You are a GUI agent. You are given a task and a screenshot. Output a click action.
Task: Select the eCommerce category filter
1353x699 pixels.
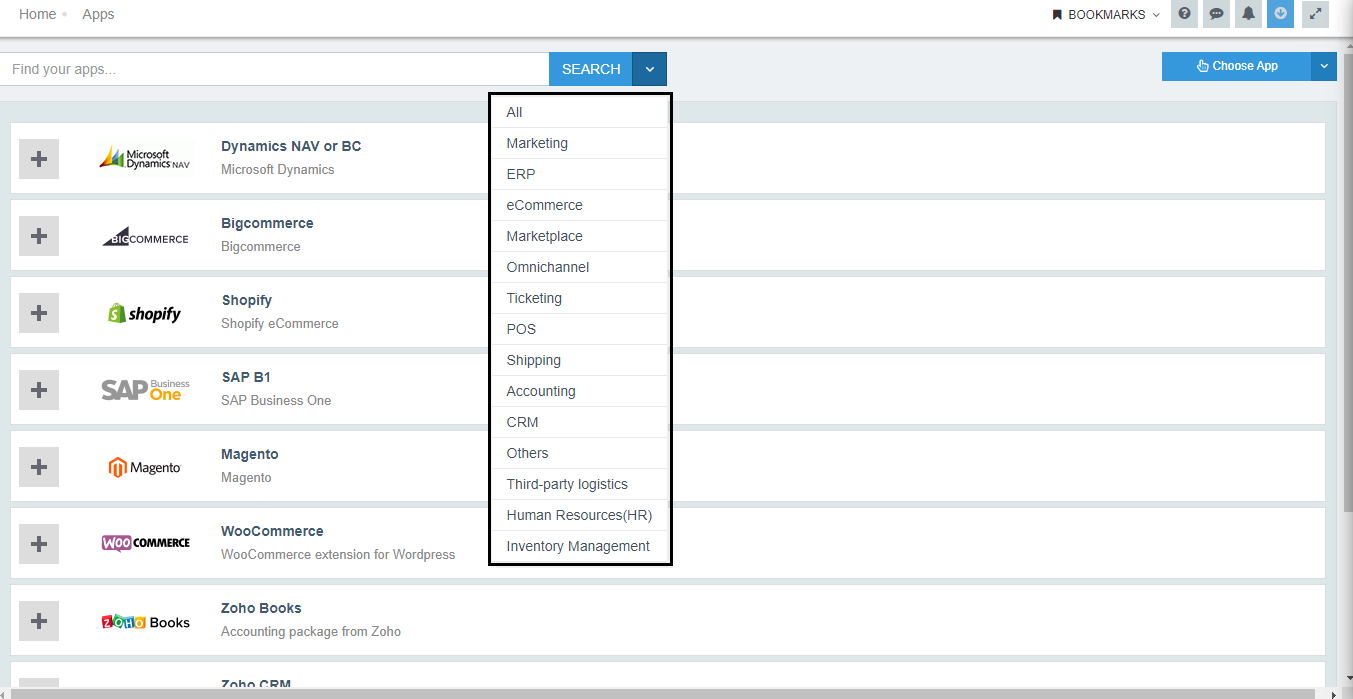pos(543,204)
